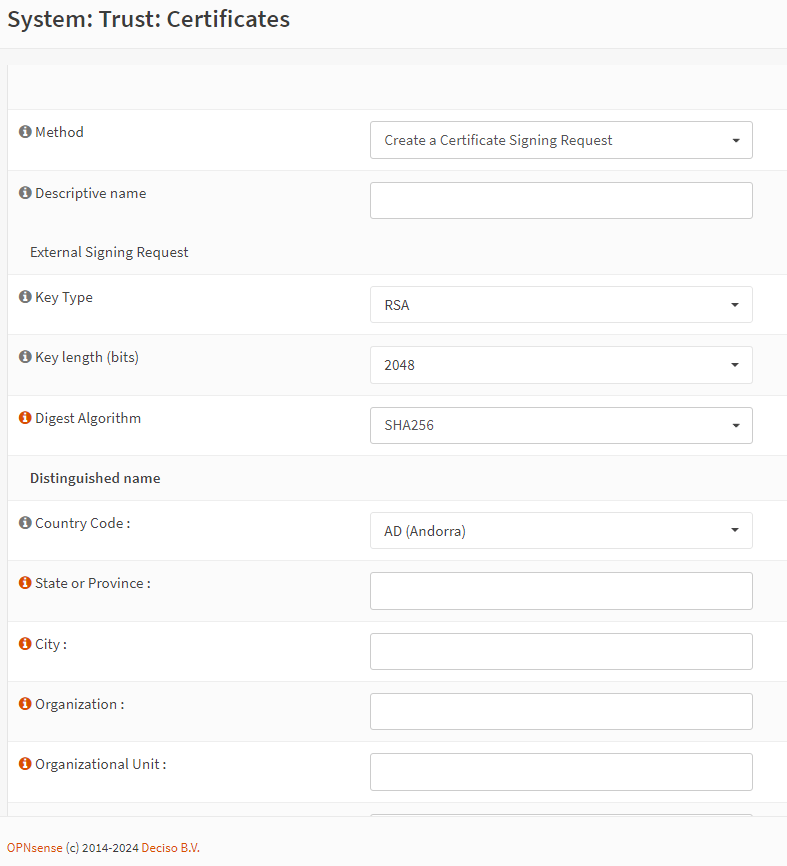Open the Key Type dropdown showing RSA
787x866 pixels.
(561, 304)
